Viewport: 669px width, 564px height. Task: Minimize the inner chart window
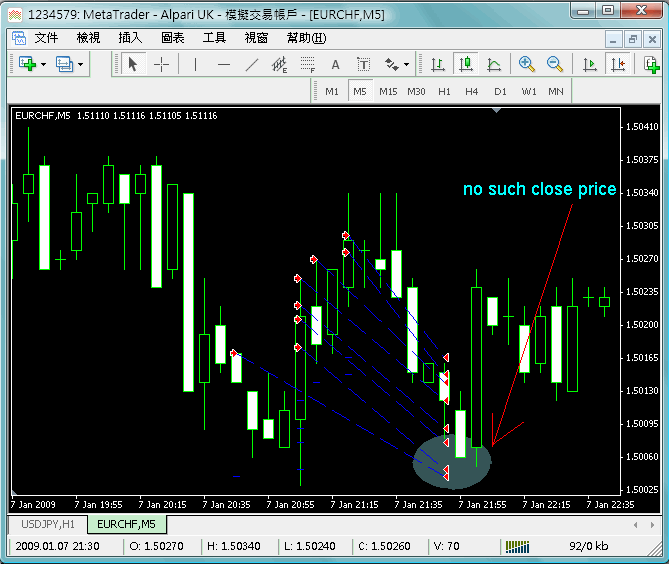tap(613, 40)
